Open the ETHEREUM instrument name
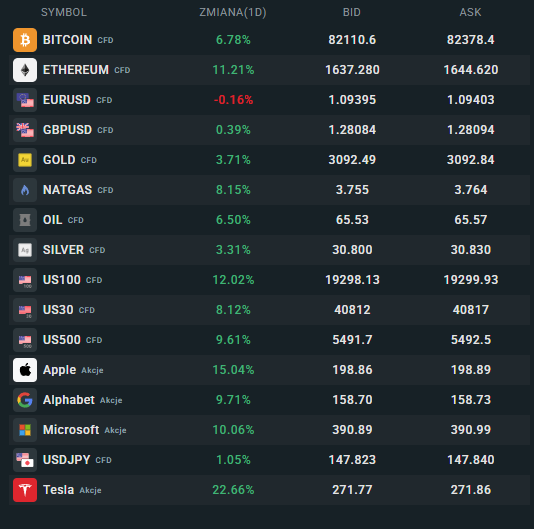Image resolution: width=534 pixels, height=529 pixels. pyautogui.click(x=76, y=70)
